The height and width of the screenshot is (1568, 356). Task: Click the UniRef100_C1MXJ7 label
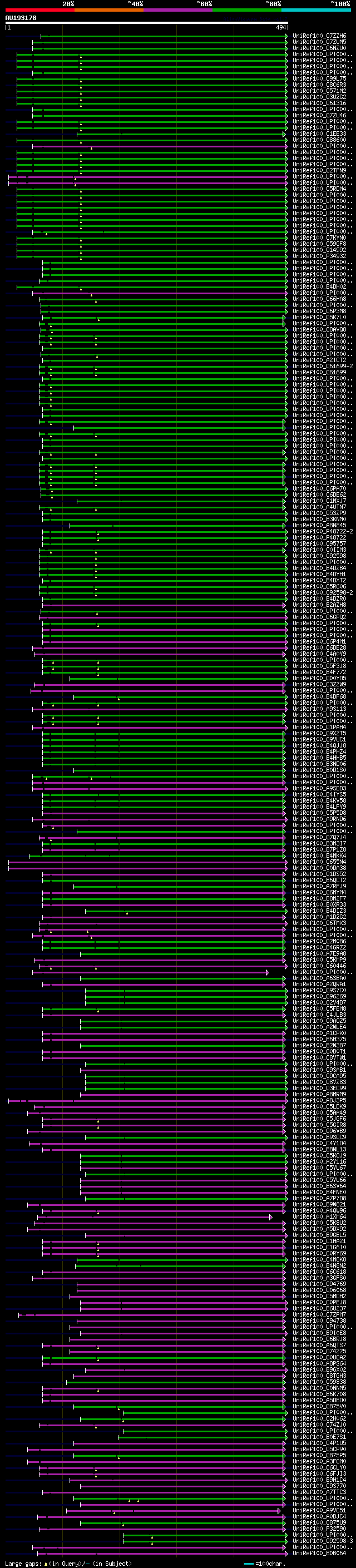(x=319, y=501)
